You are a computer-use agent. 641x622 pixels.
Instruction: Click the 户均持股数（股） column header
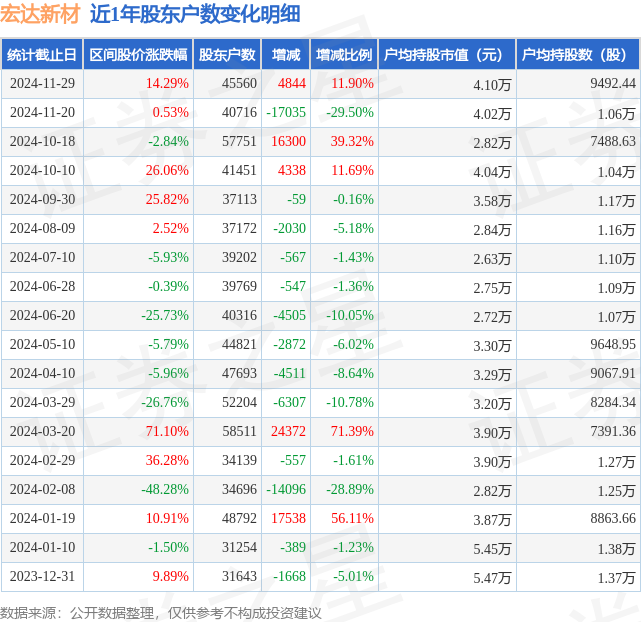click(578, 54)
